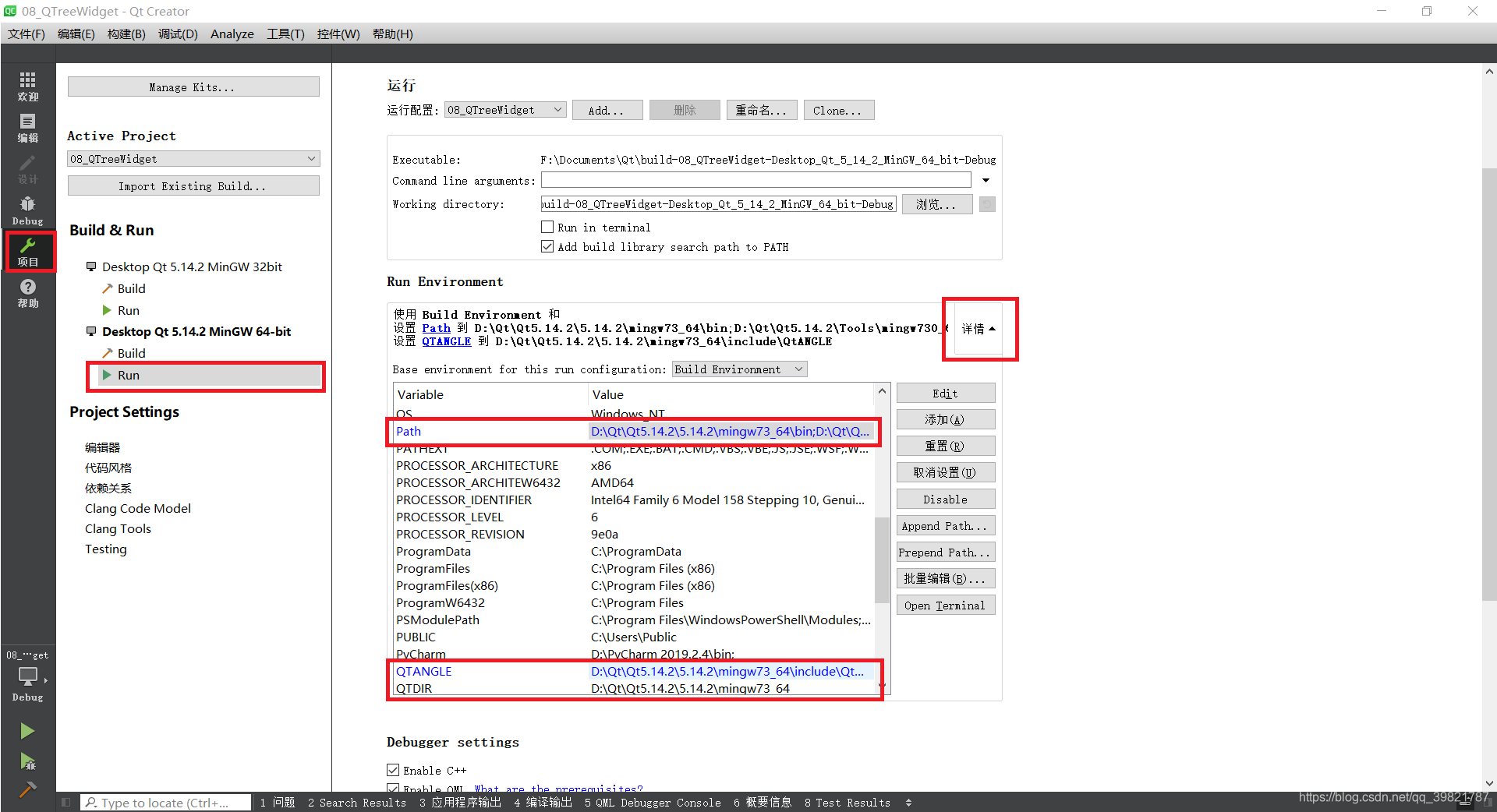Image resolution: width=1497 pixels, height=812 pixels.
Task: Open the 控件(W) menu
Action: click(x=338, y=34)
